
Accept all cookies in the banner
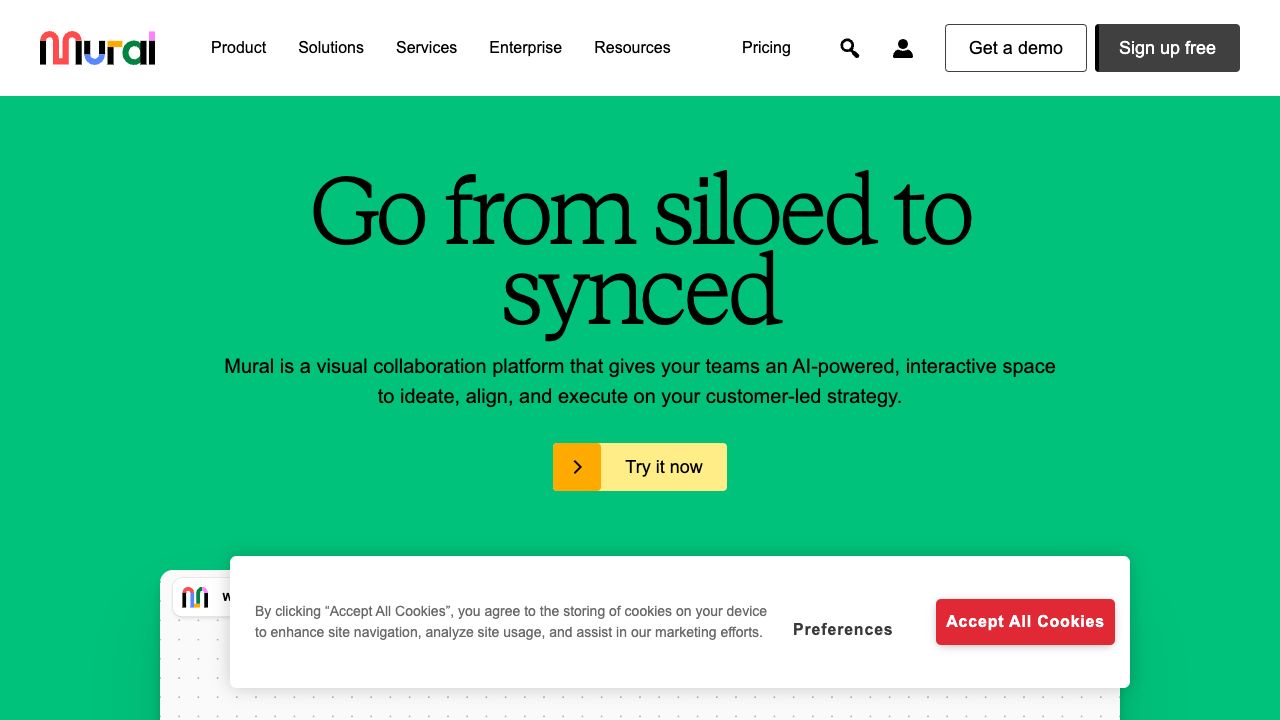pos(1025,622)
